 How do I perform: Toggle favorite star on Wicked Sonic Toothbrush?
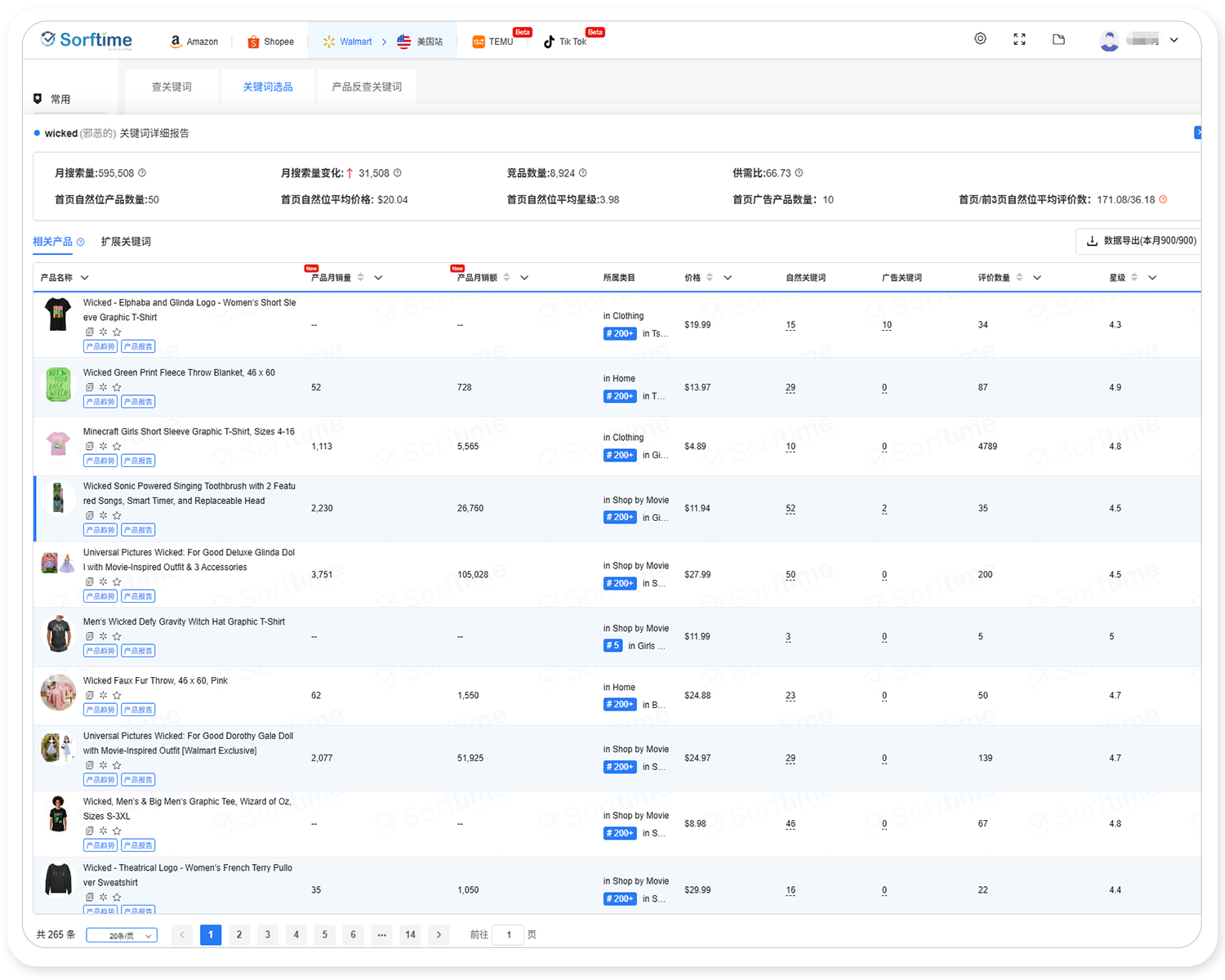point(117,515)
